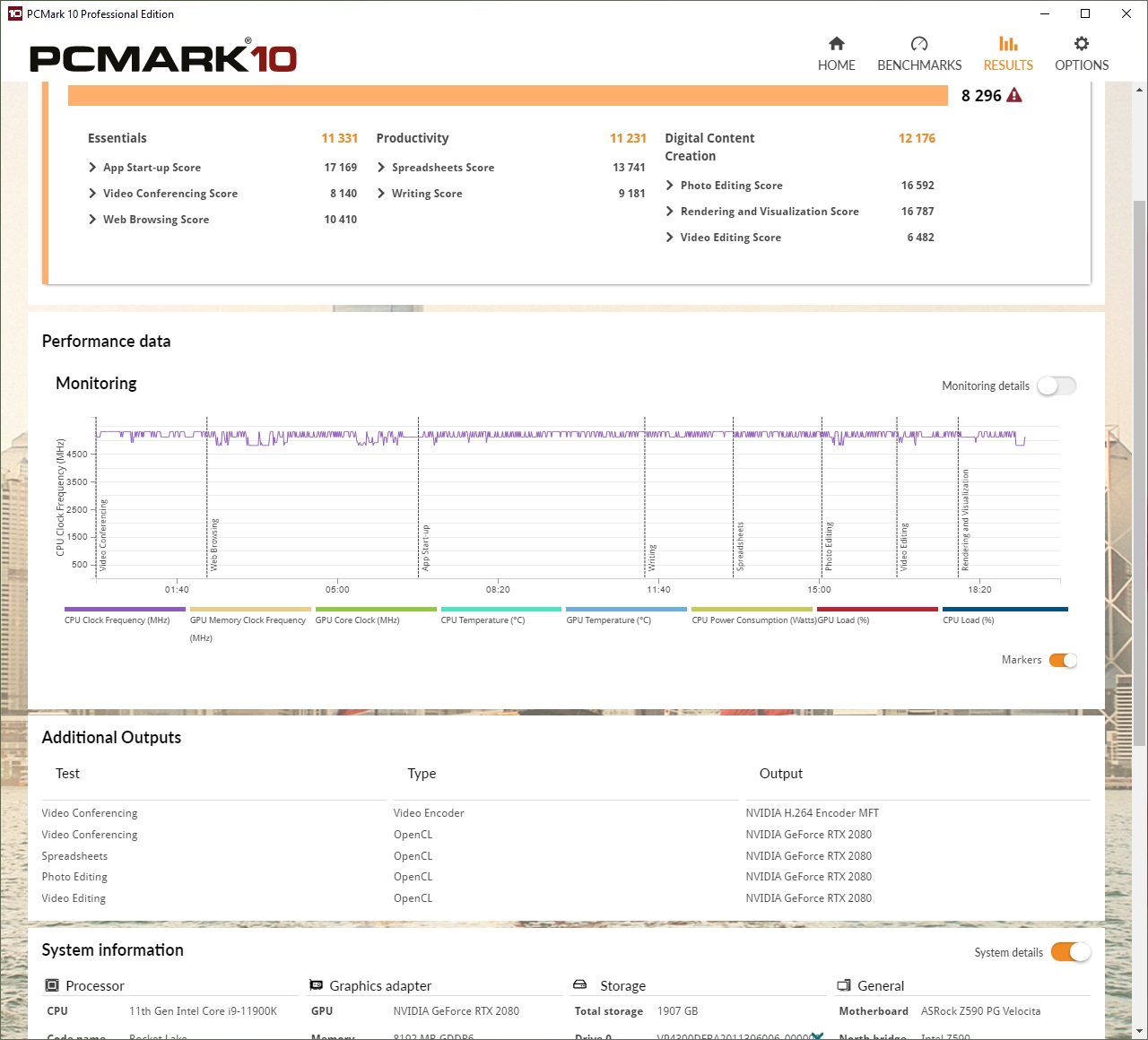Viewport: 1148px width, 1040px height.
Task: Click the Video Encoder type cell
Action: tap(429, 813)
